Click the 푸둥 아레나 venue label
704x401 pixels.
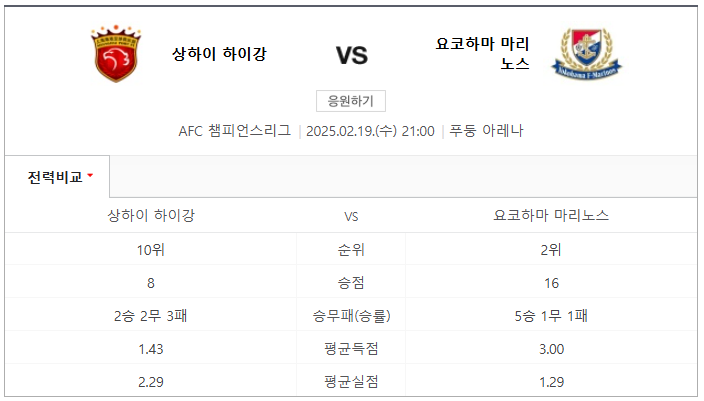[x=486, y=131]
